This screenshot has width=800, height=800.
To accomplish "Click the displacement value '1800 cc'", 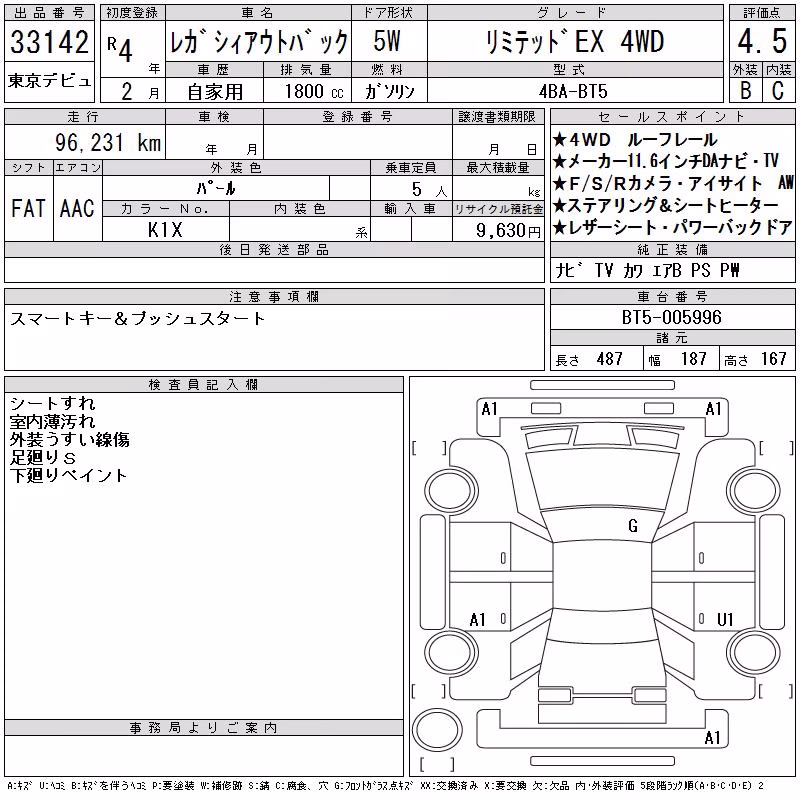I will [x=314, y=91].
